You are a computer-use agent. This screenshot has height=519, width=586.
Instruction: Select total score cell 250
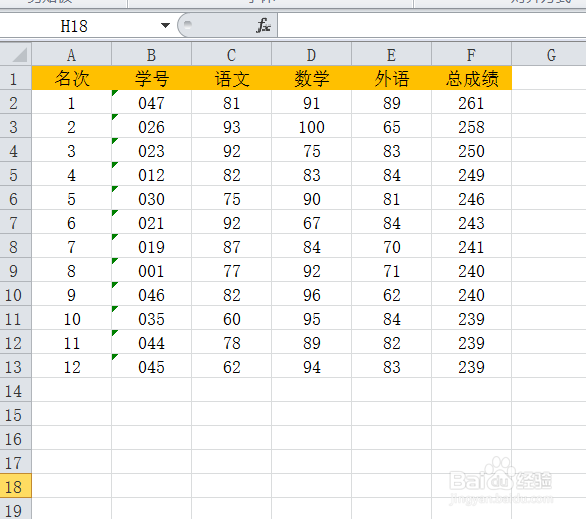[x=471, y=150]
